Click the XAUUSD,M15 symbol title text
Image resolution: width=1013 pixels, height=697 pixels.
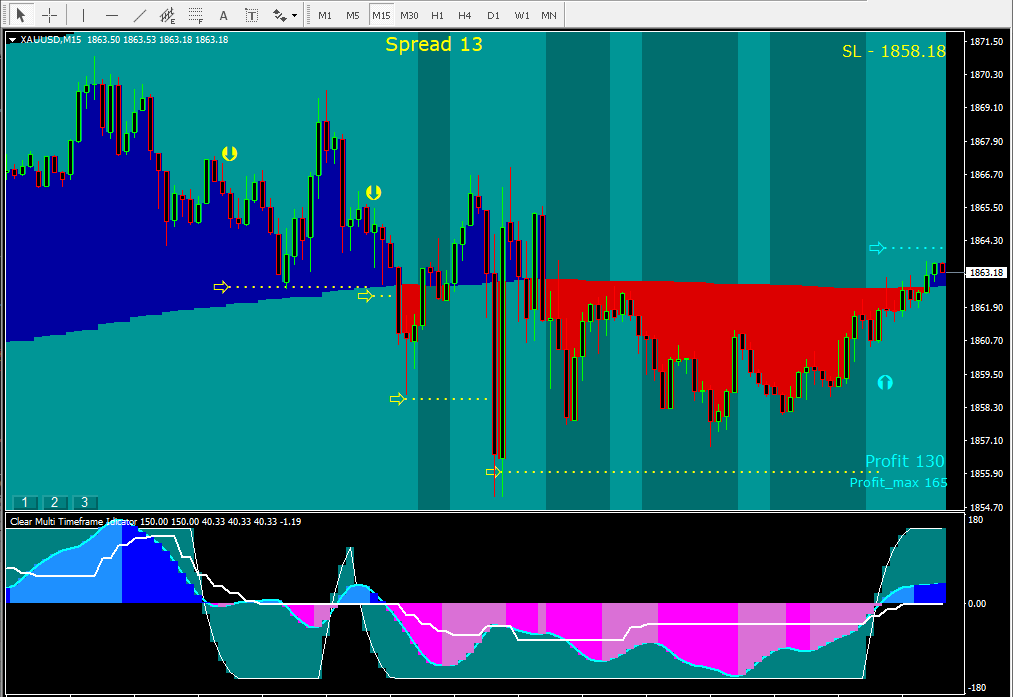[x=51, y=40]
